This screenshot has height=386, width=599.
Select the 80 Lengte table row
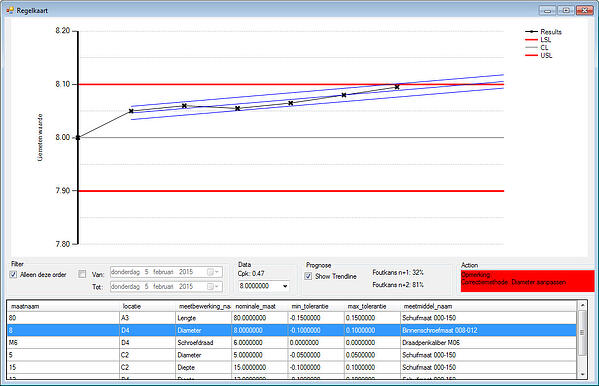292,318
